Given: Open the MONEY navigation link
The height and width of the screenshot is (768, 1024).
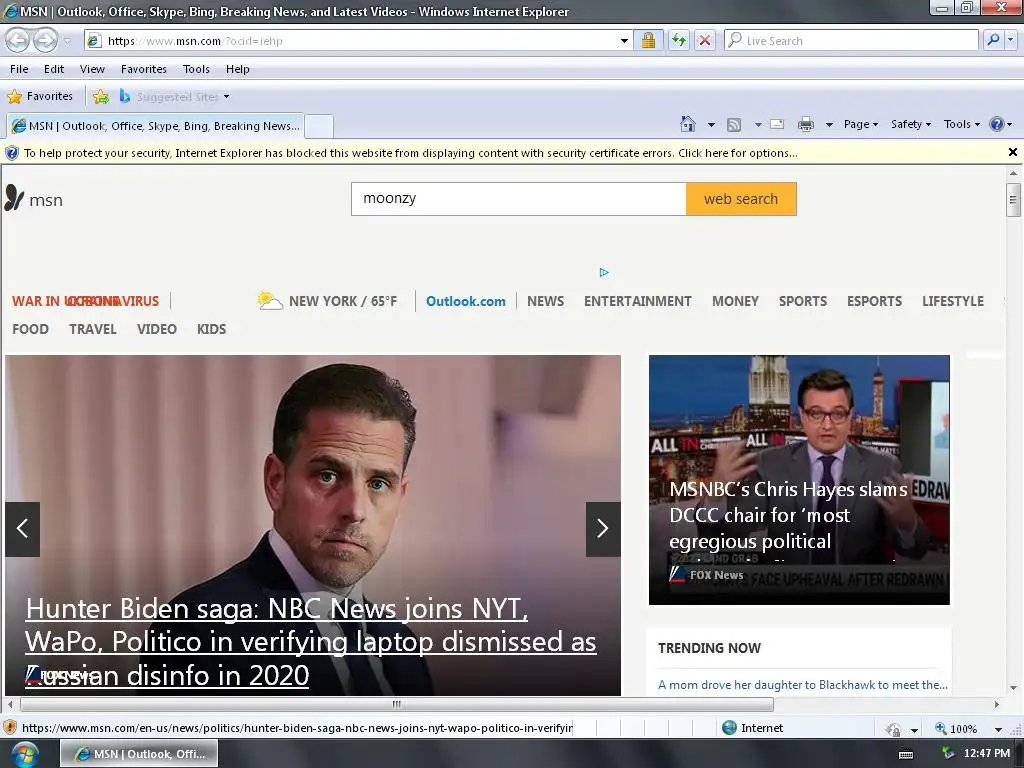Looking at the screenshot, I should tap(735, 301).
